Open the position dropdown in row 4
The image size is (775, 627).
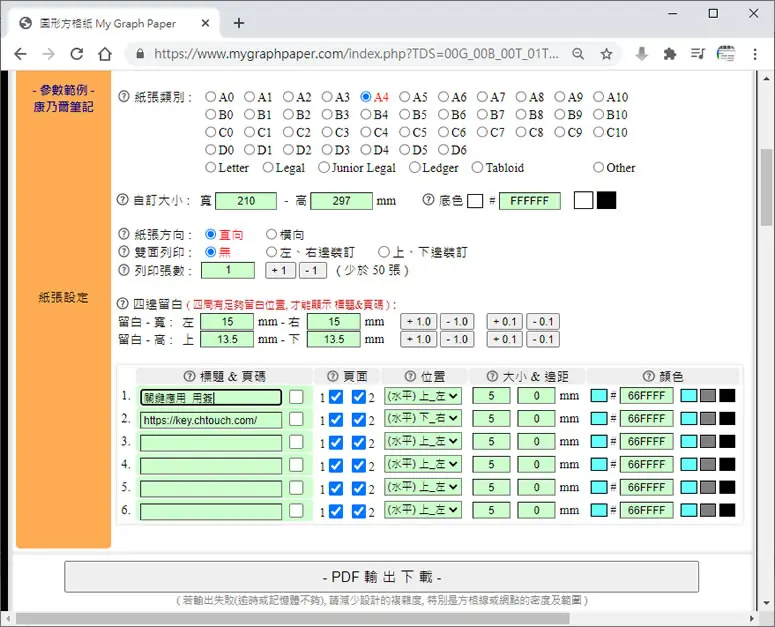pyautogui.click(x=423, y=464)
